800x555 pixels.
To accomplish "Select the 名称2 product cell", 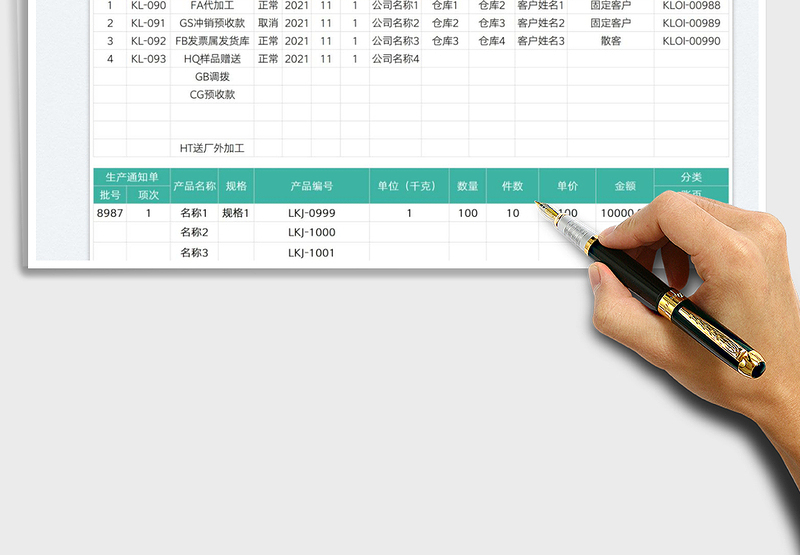I will (194, 233).
